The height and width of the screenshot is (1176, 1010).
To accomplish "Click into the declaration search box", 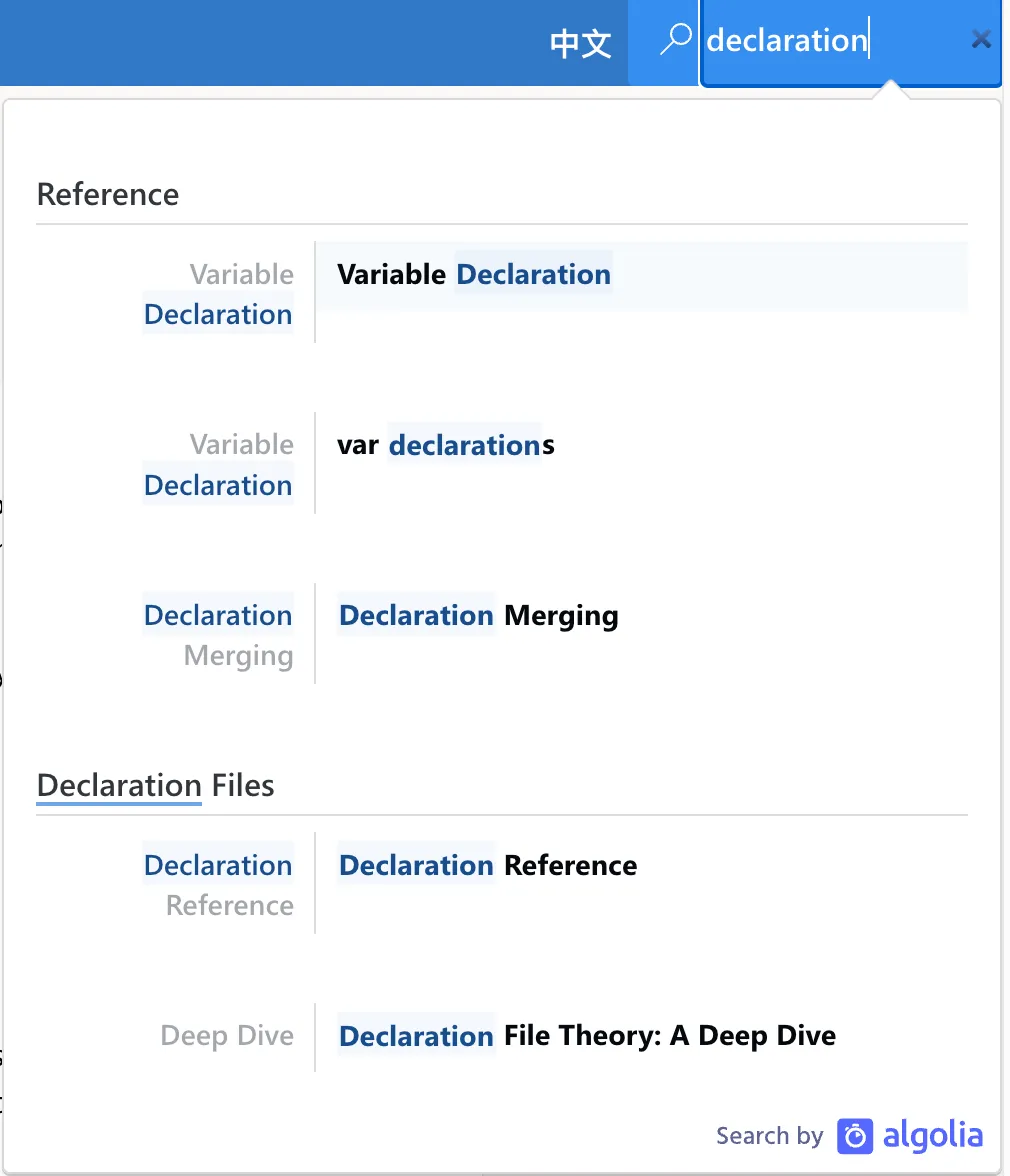I will pyautogui.click(x=830, y=42).
